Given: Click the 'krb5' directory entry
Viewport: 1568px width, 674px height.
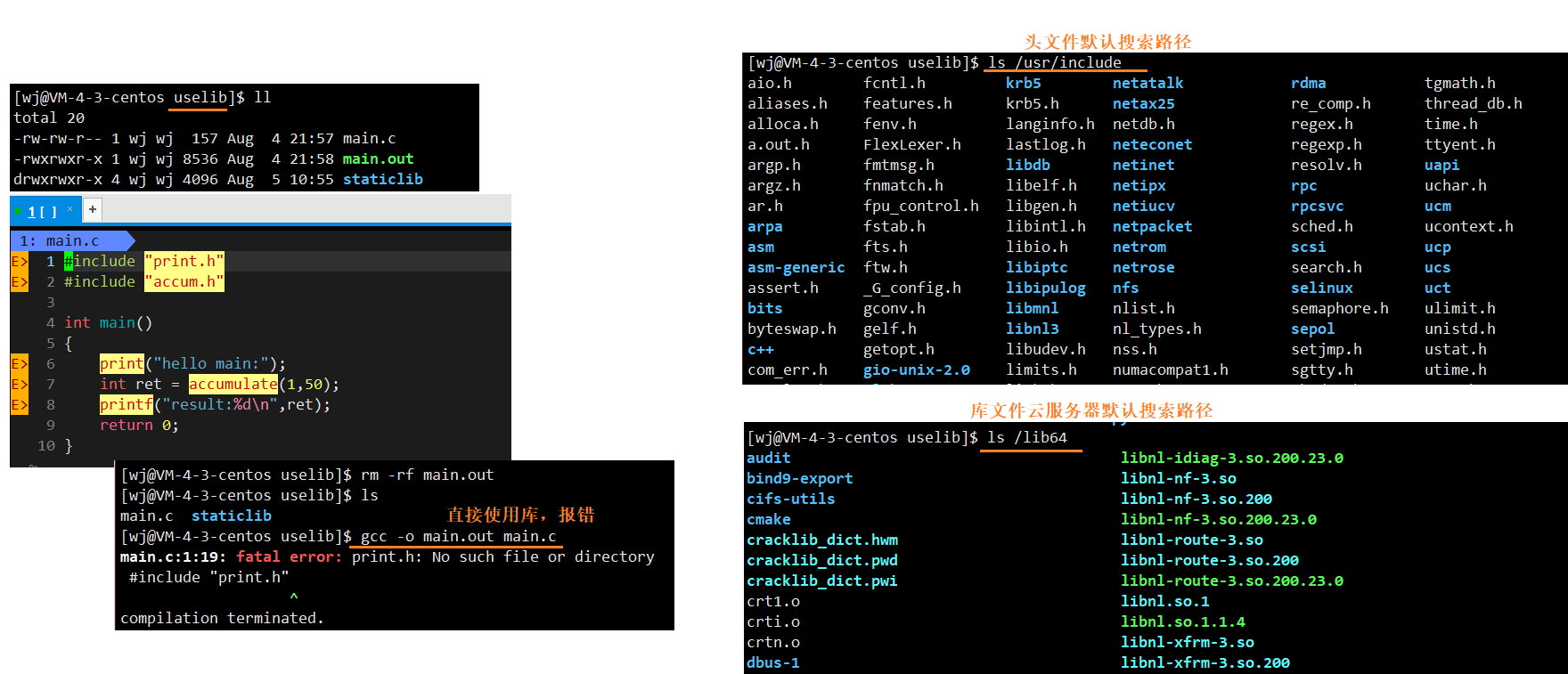Looking at the screenshot, I should [1024, 83].
